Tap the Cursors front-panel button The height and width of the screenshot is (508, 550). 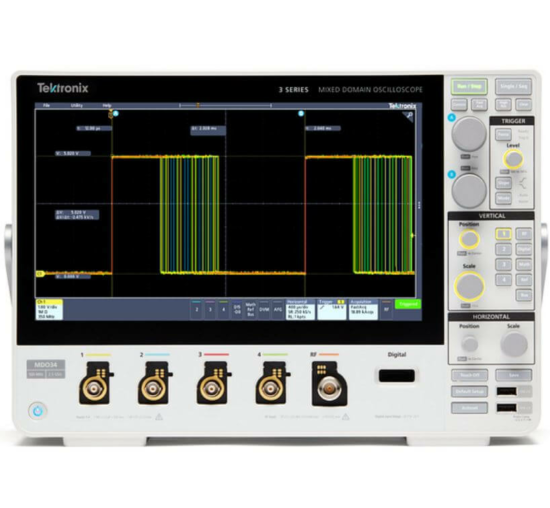tap(459, 104)
